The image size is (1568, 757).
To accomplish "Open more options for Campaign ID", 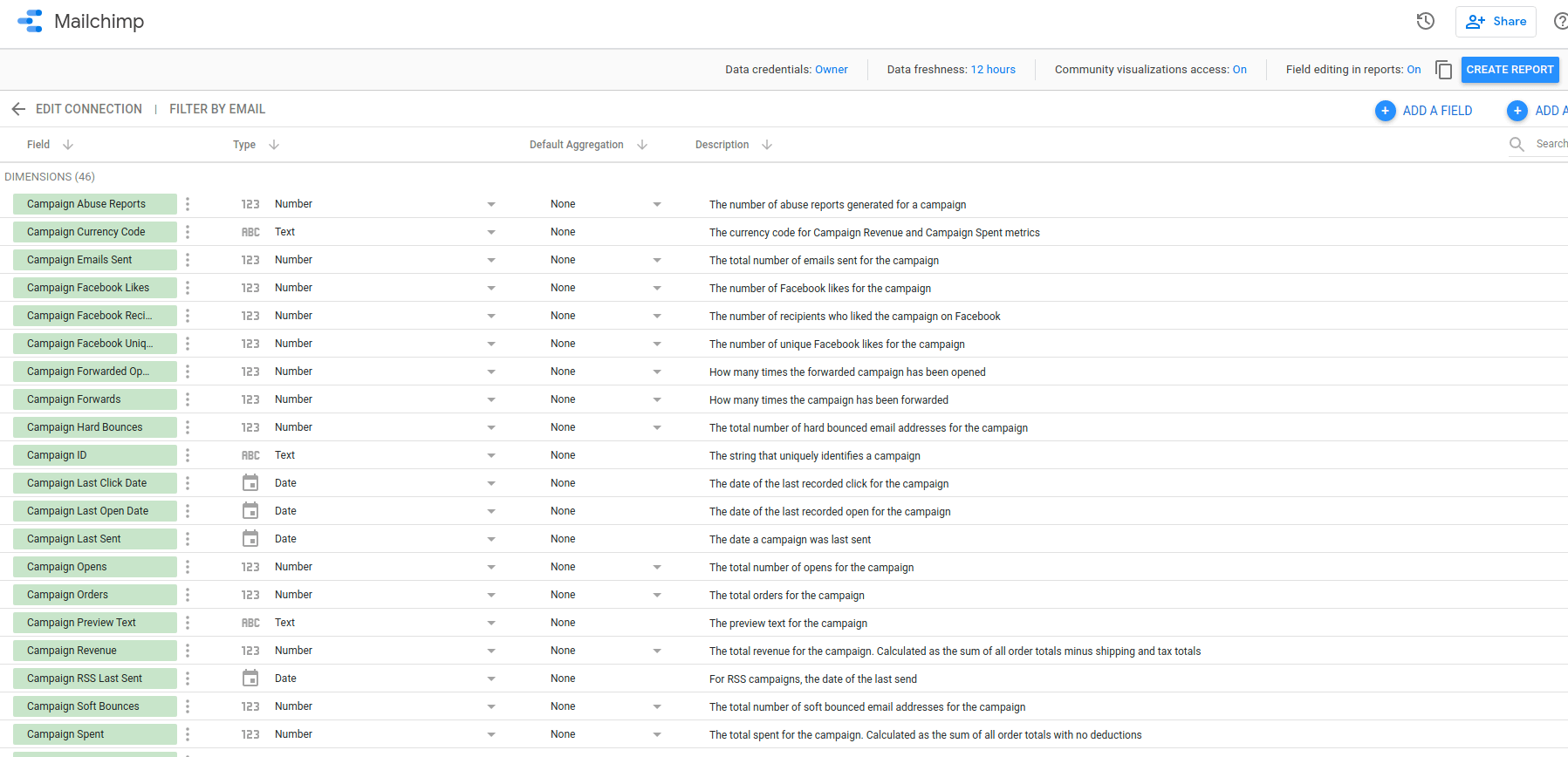I will click(188, 455).
